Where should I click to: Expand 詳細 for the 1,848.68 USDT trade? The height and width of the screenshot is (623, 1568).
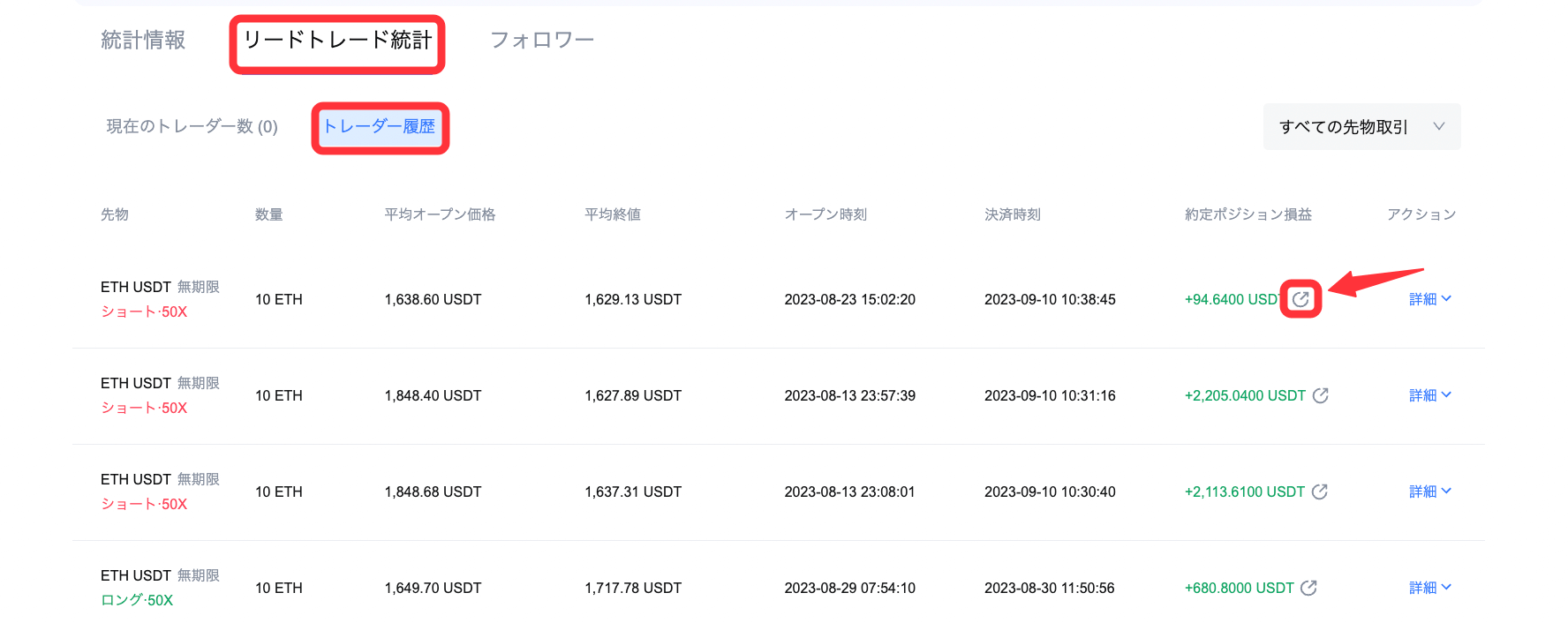pos(1429,492)
